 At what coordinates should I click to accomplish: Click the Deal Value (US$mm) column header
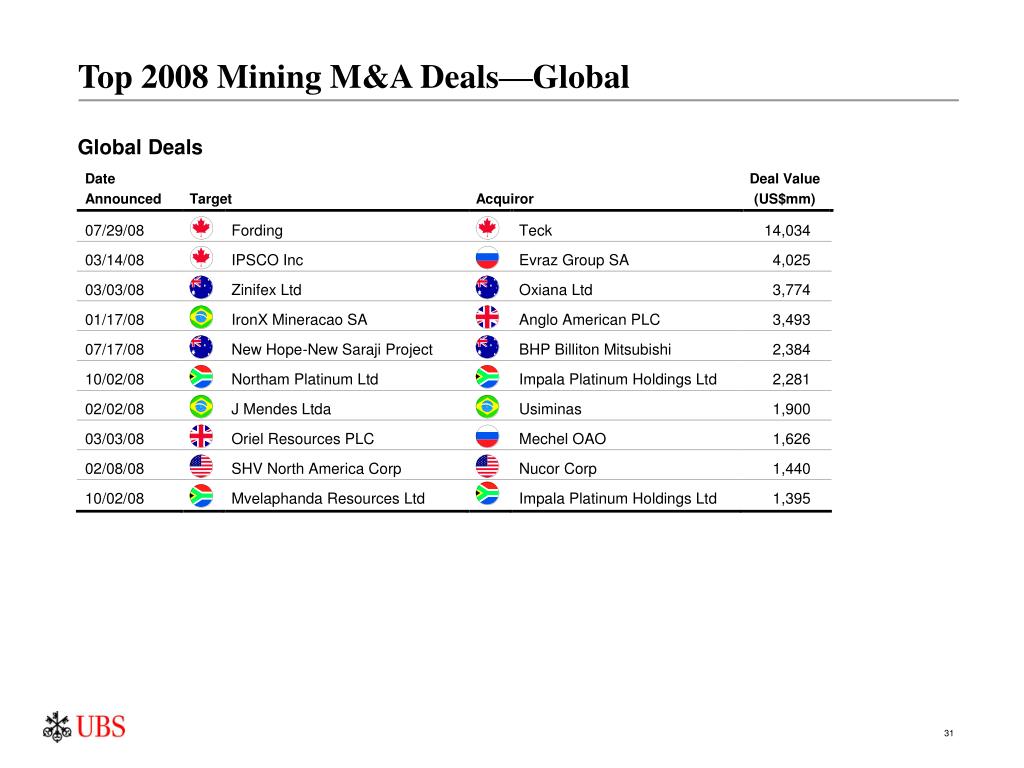point(784,189)
